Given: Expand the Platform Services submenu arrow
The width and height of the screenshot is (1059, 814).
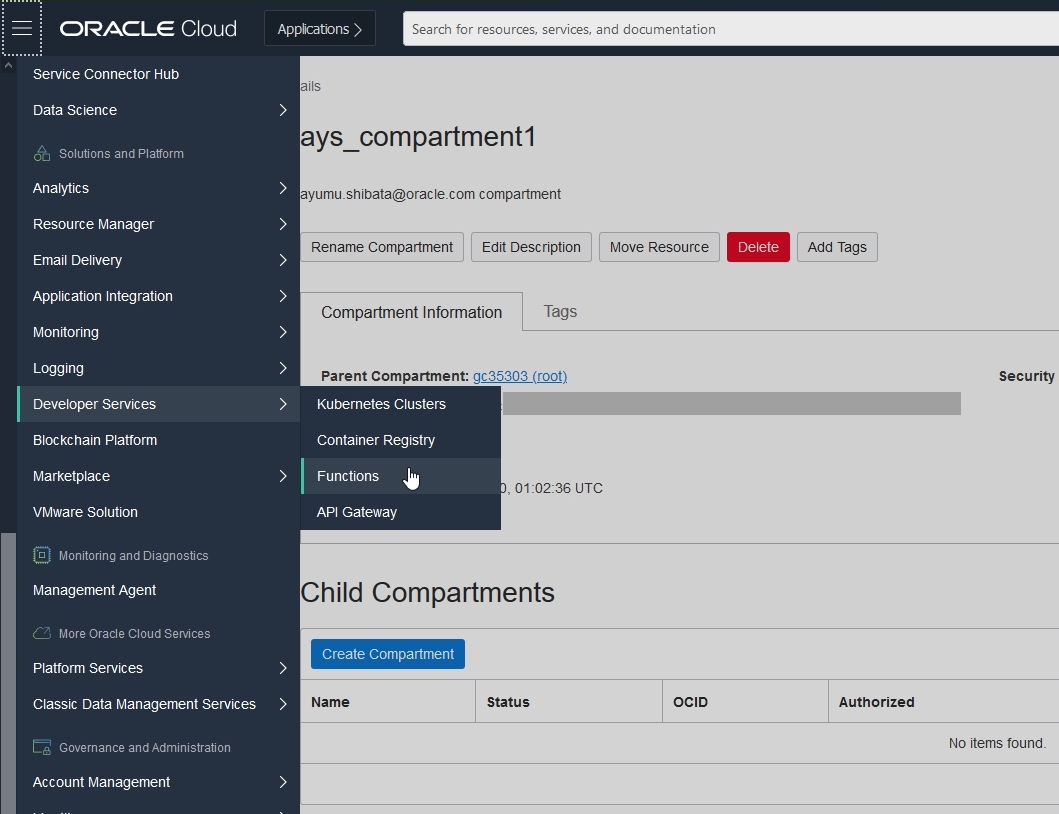Looking at the screenshot, I should pos(283,668).
